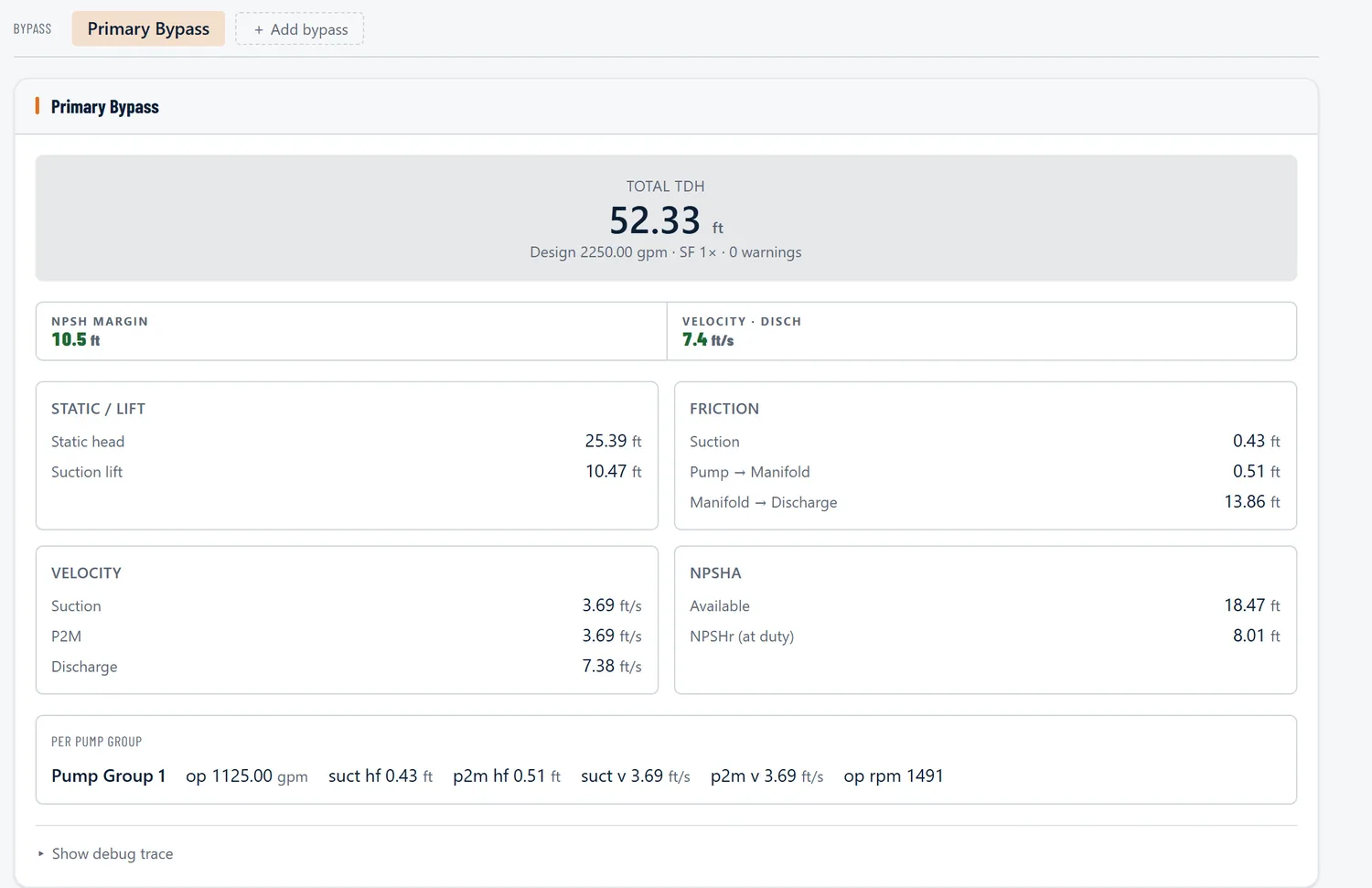Click the op 1125.00 gpm value
The height and width of the screenshot is (888, 1372).
tap(247, 776)
